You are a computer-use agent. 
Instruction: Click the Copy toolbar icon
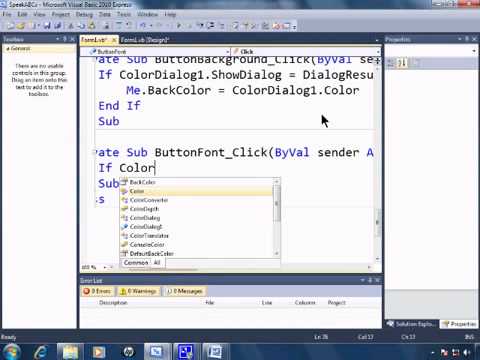tap(81, 26)
